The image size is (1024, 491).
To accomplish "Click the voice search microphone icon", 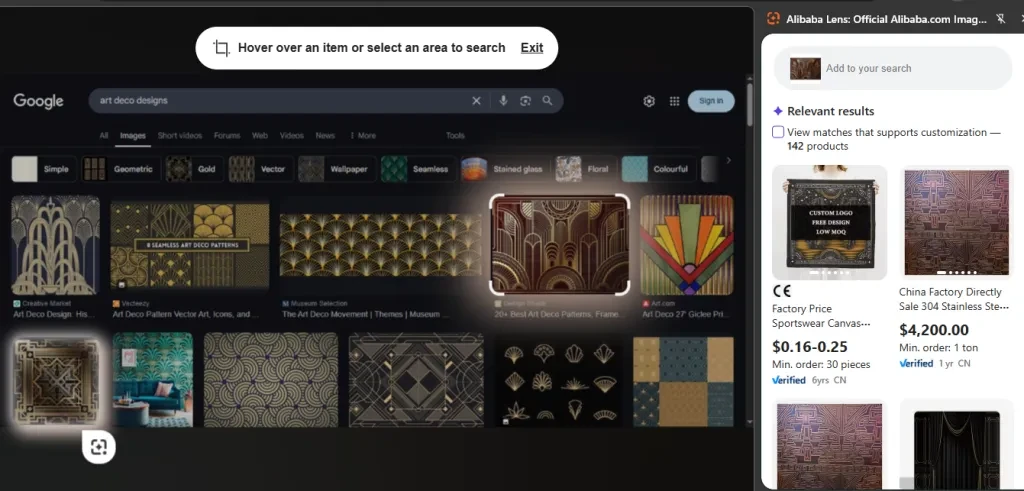I will pos(503,101).
